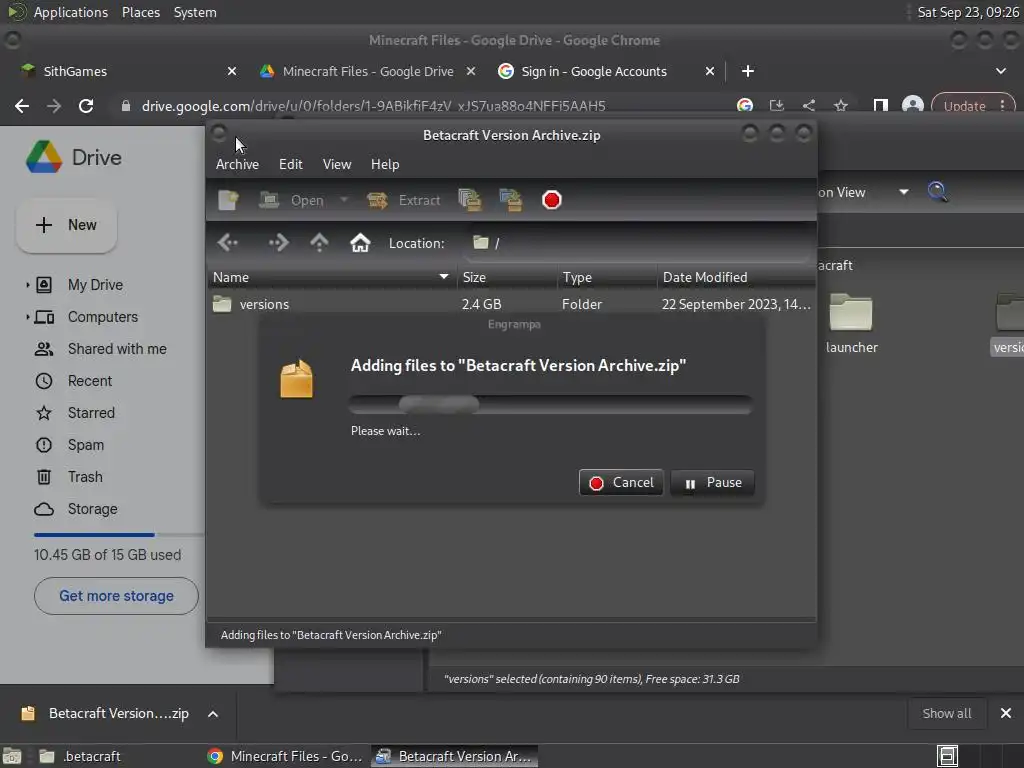Image resolution: width=1024 pixels, height=768 pixels.
Task: Open Starred in Drive sidebar
Action: click(x=91, y=413)
